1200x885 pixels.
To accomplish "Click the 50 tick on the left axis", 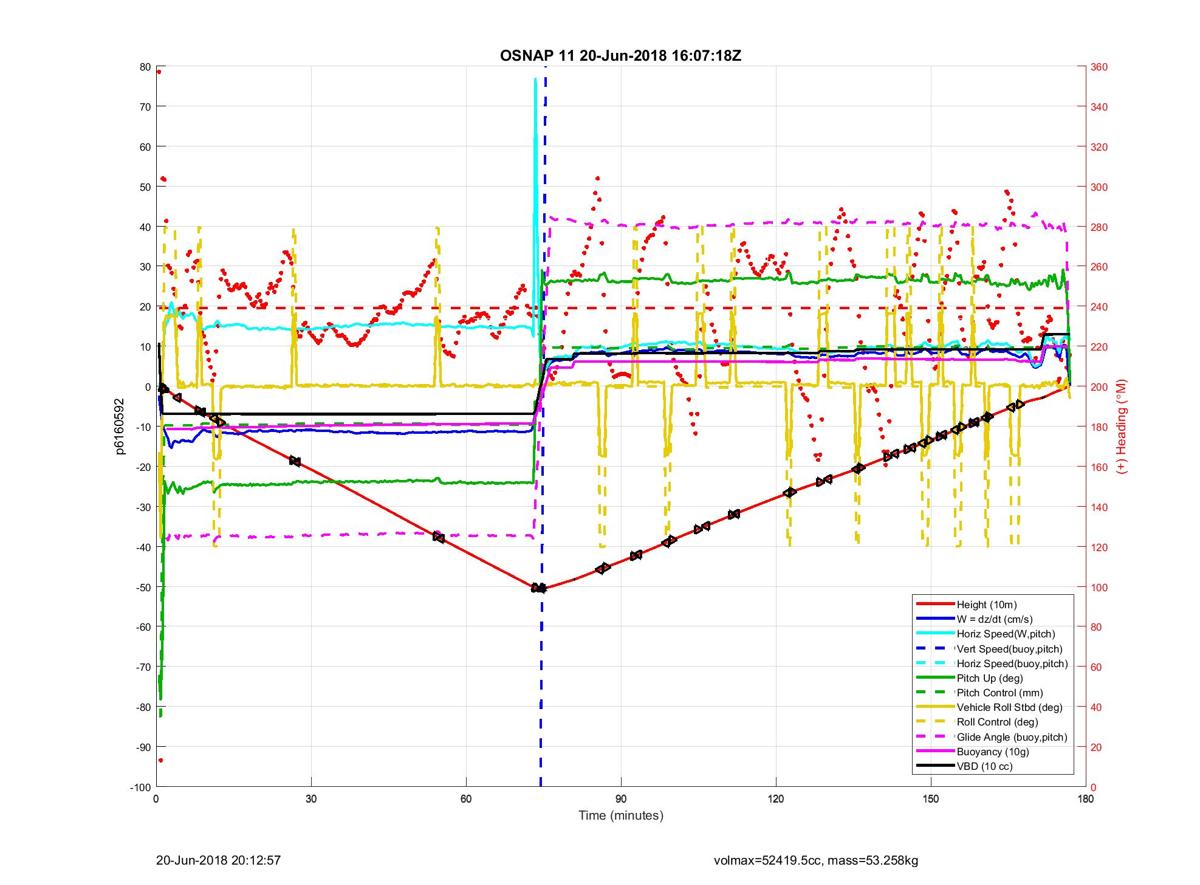I will (x=145, y=187).
